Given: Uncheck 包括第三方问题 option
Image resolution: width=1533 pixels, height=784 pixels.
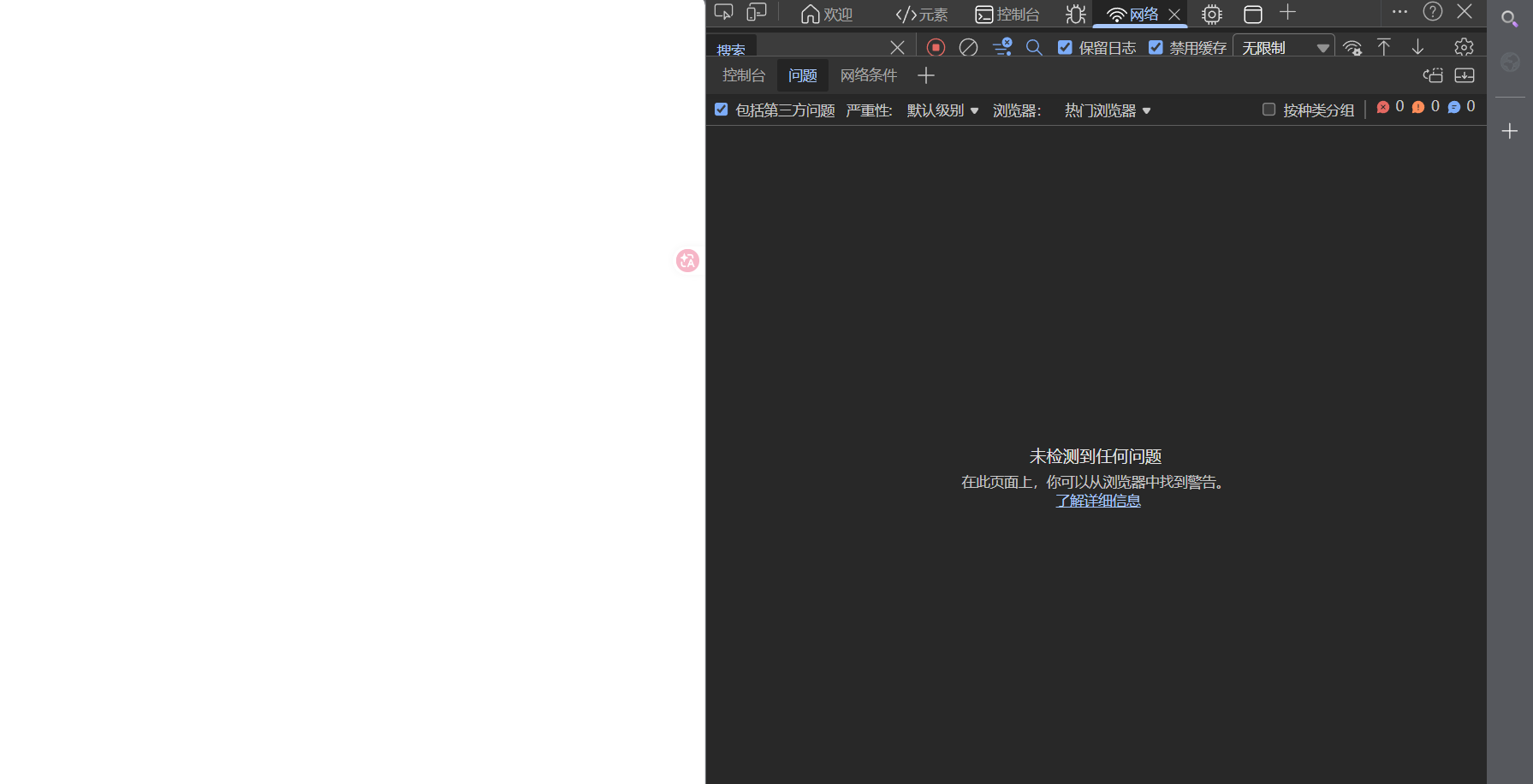Looking at the screenshot, I should click(722, 110).
